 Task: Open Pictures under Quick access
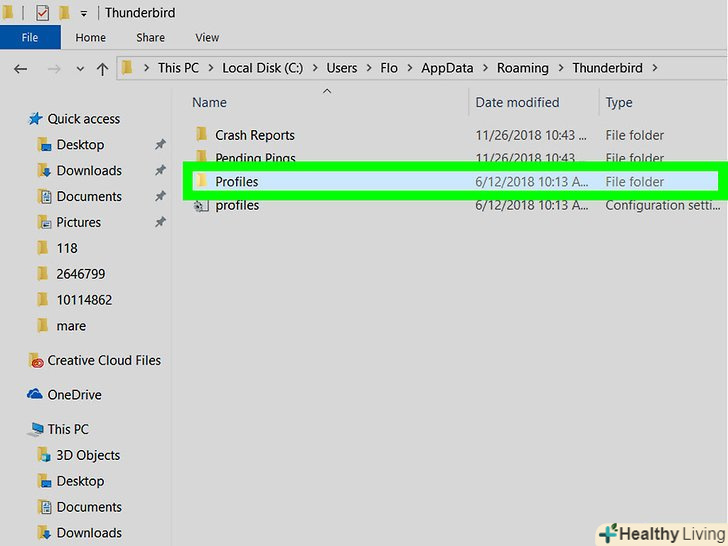pyautogui.click(x=78, y=223)
